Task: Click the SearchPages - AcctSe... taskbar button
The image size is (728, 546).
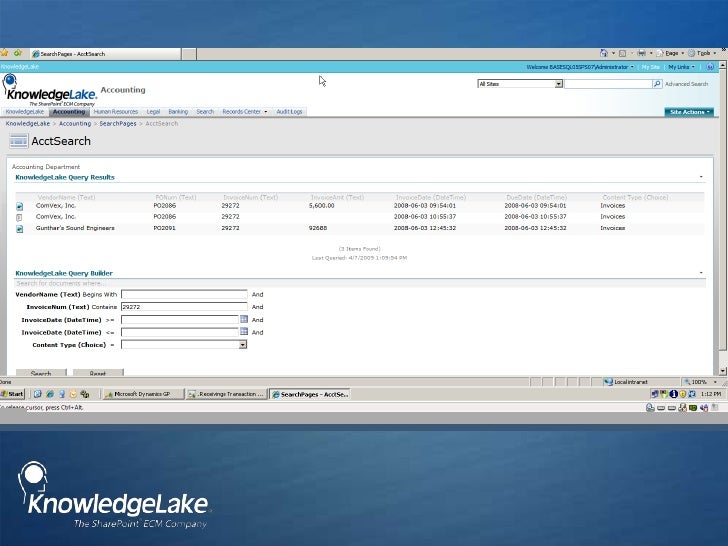Action: pos(310,394)
